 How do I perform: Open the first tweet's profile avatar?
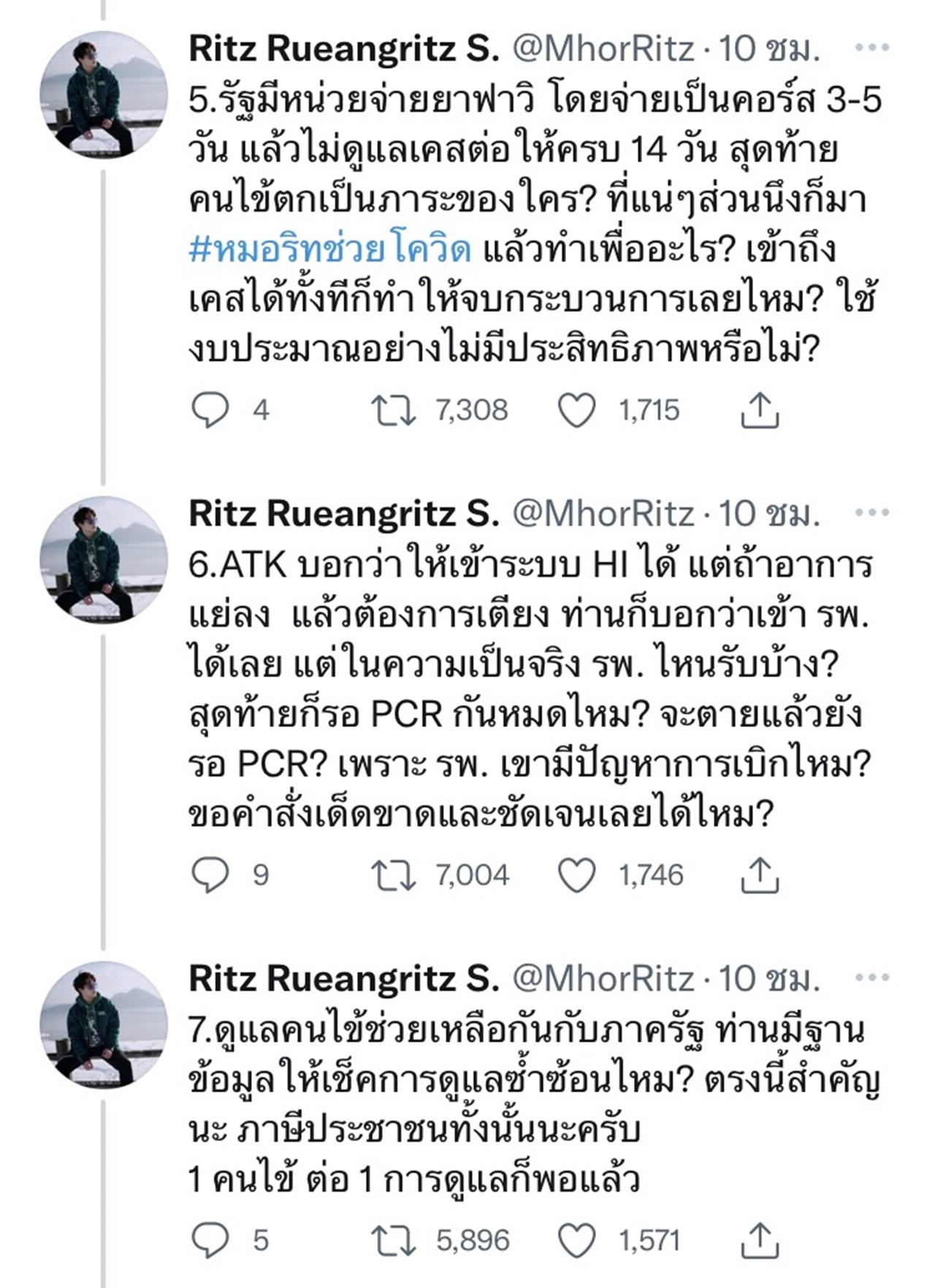pos(104,95)
